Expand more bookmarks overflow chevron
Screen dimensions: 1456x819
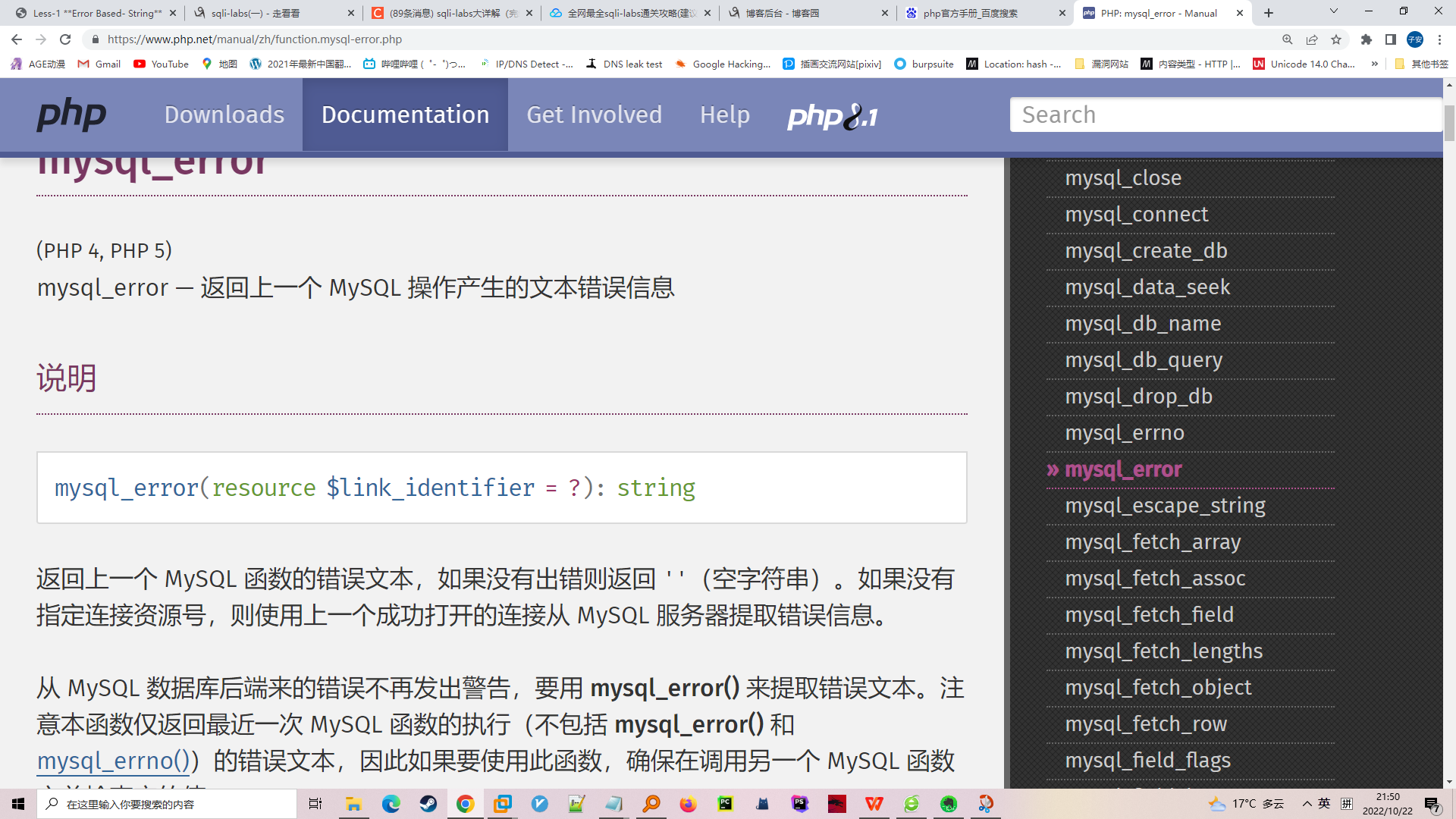point(1375,64)
